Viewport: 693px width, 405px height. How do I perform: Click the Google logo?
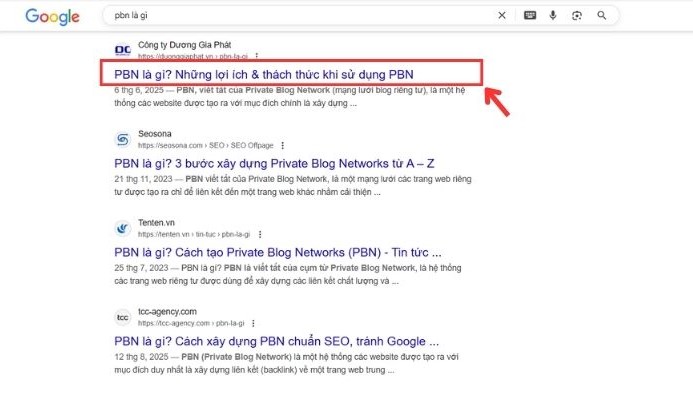tap(52, 16)
